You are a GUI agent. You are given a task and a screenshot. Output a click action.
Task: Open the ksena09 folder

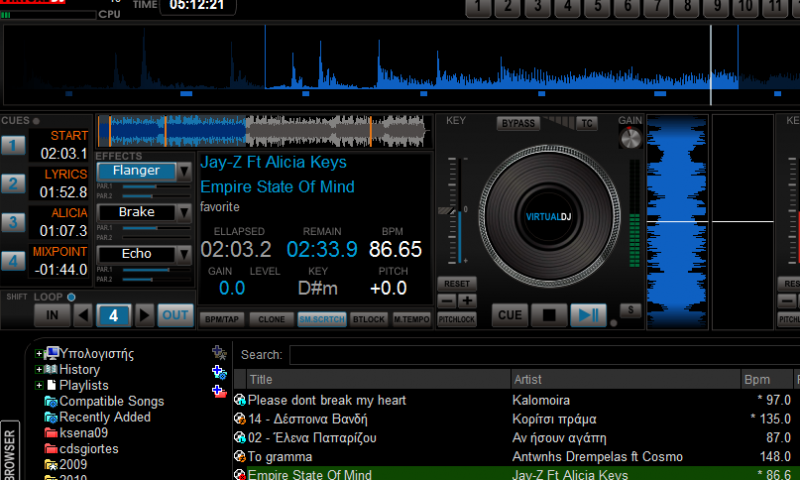coord(76,433)
